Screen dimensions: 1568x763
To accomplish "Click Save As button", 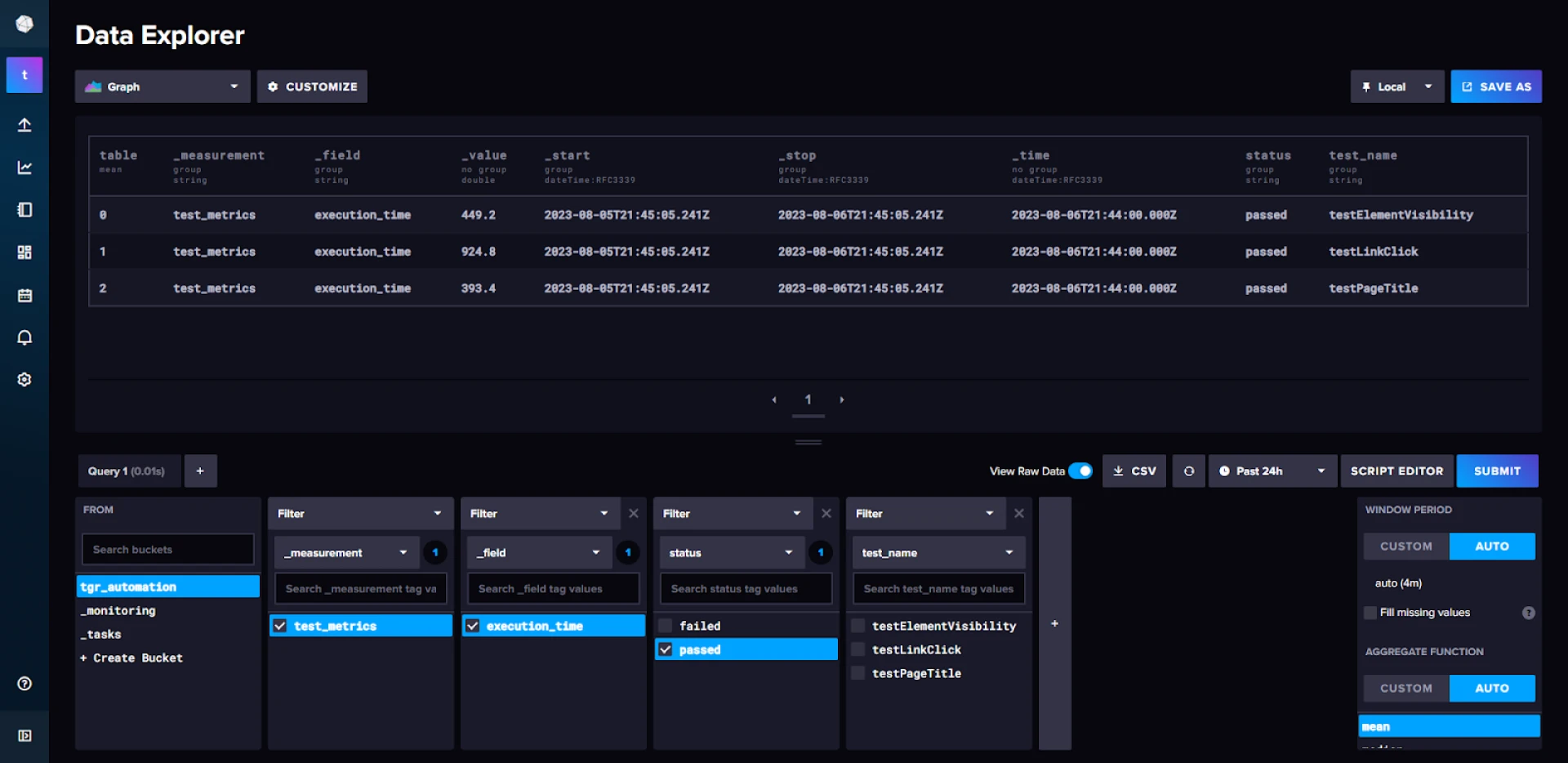I will click(x=1496, y=87).
